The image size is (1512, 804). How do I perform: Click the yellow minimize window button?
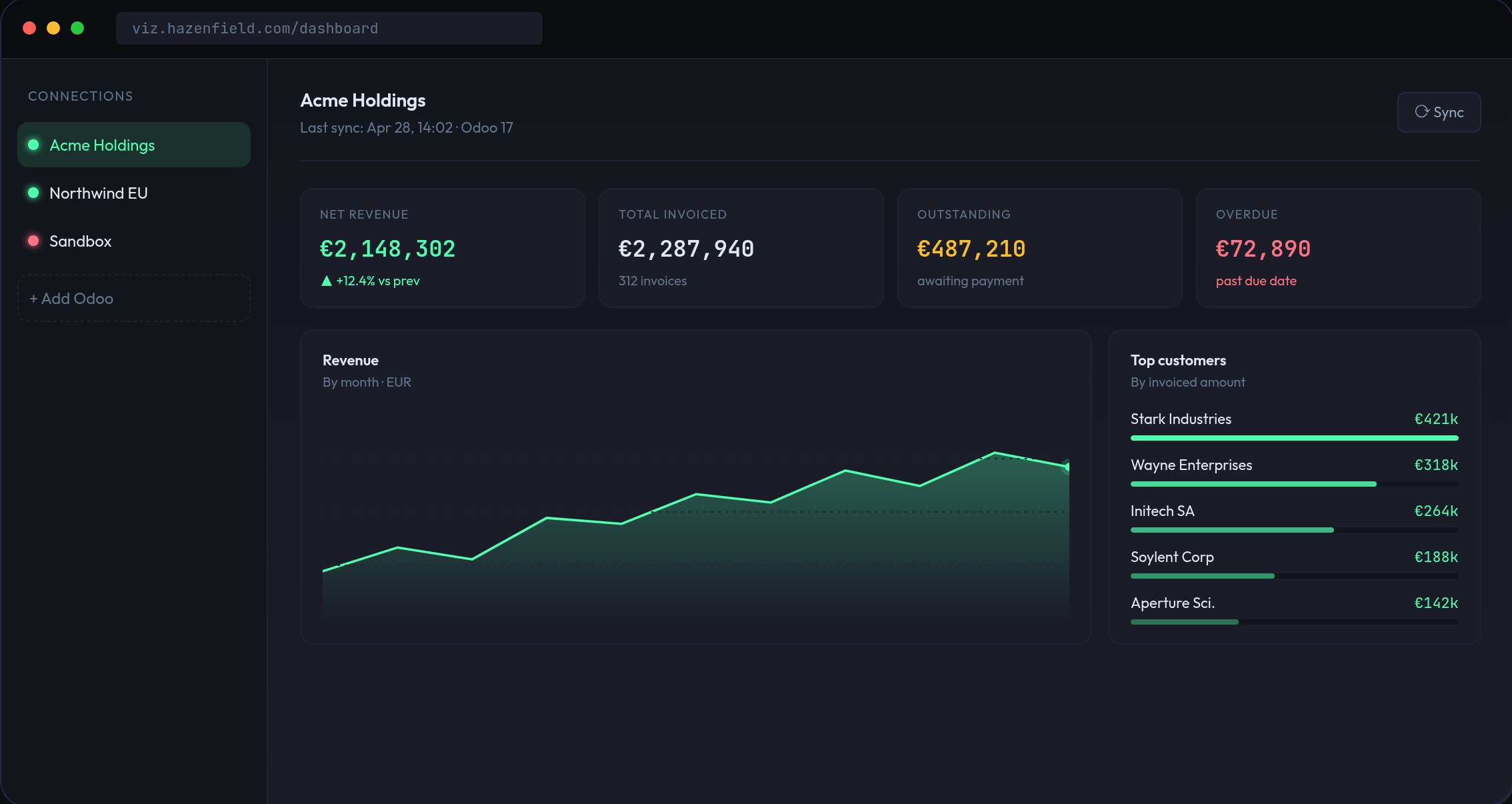pos(53,28)
